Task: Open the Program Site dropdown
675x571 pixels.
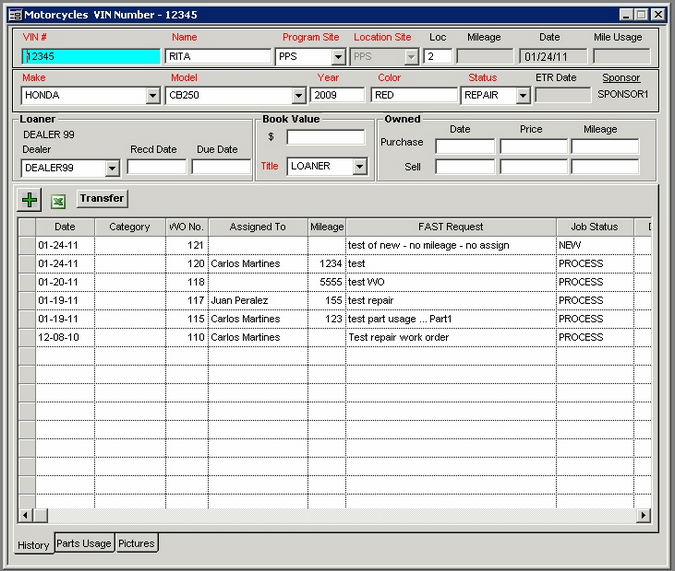Action: (338, 57)
